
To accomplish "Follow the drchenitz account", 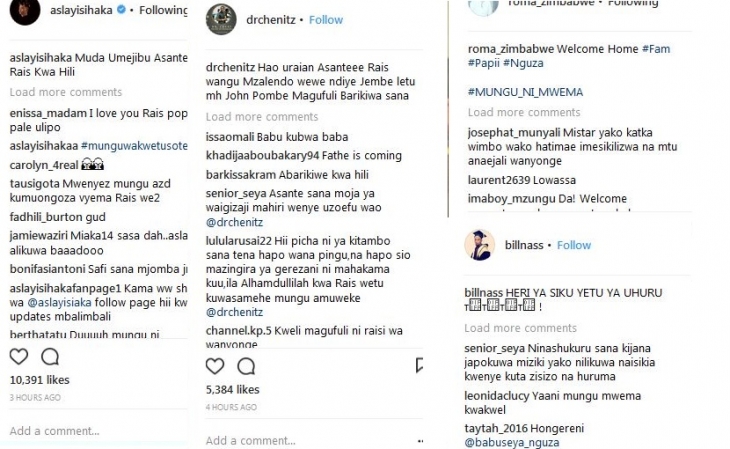I will click(x=326, y=20).
